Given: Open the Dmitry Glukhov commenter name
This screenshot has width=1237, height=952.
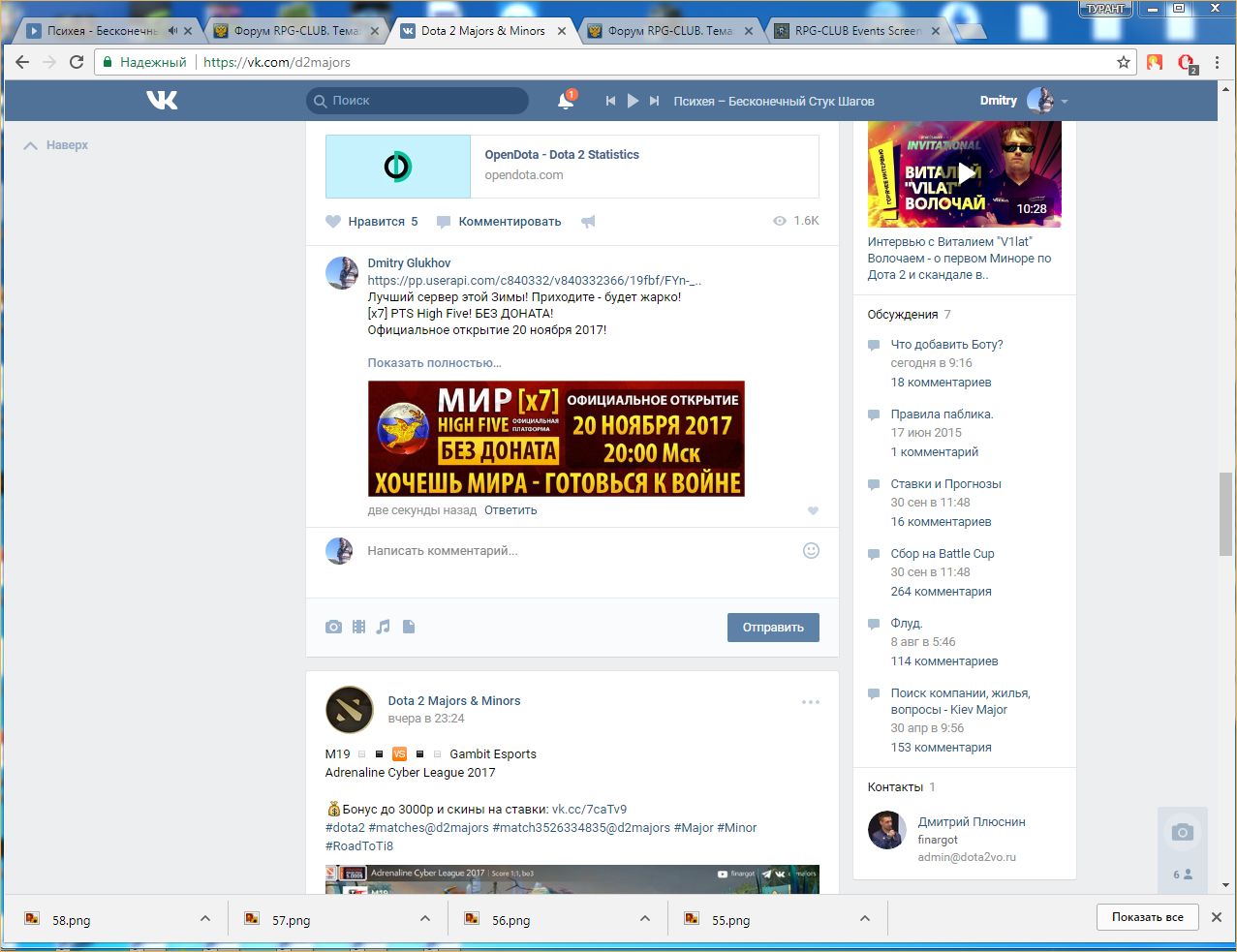Looking at the screenshot, I should [409, 262].
